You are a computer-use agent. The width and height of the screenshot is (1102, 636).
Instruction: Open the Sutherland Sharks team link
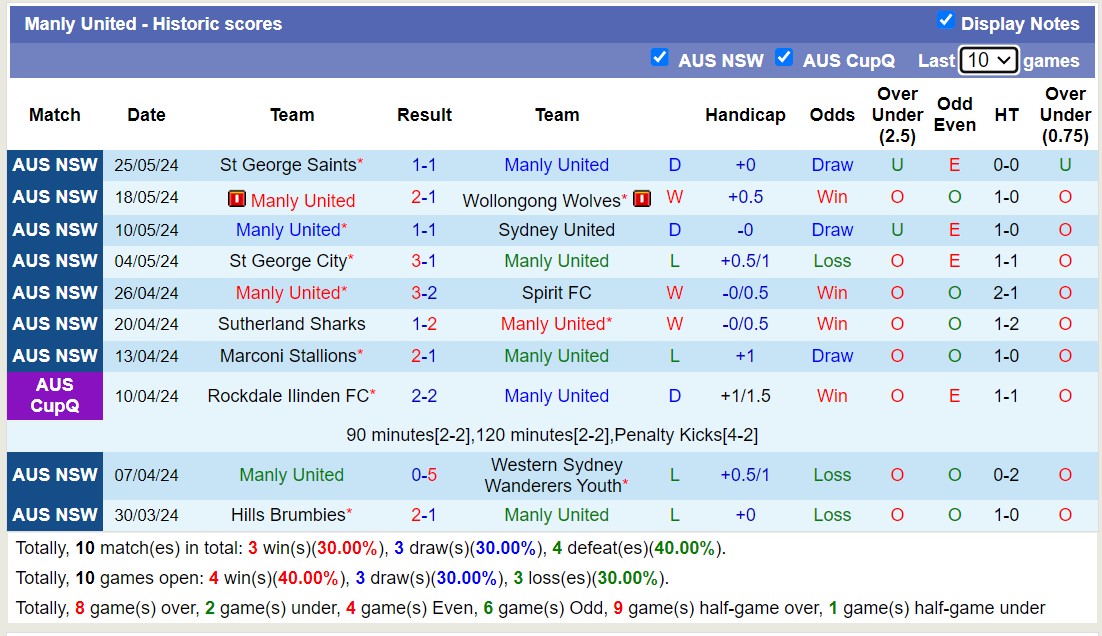[x=293, y=325]
